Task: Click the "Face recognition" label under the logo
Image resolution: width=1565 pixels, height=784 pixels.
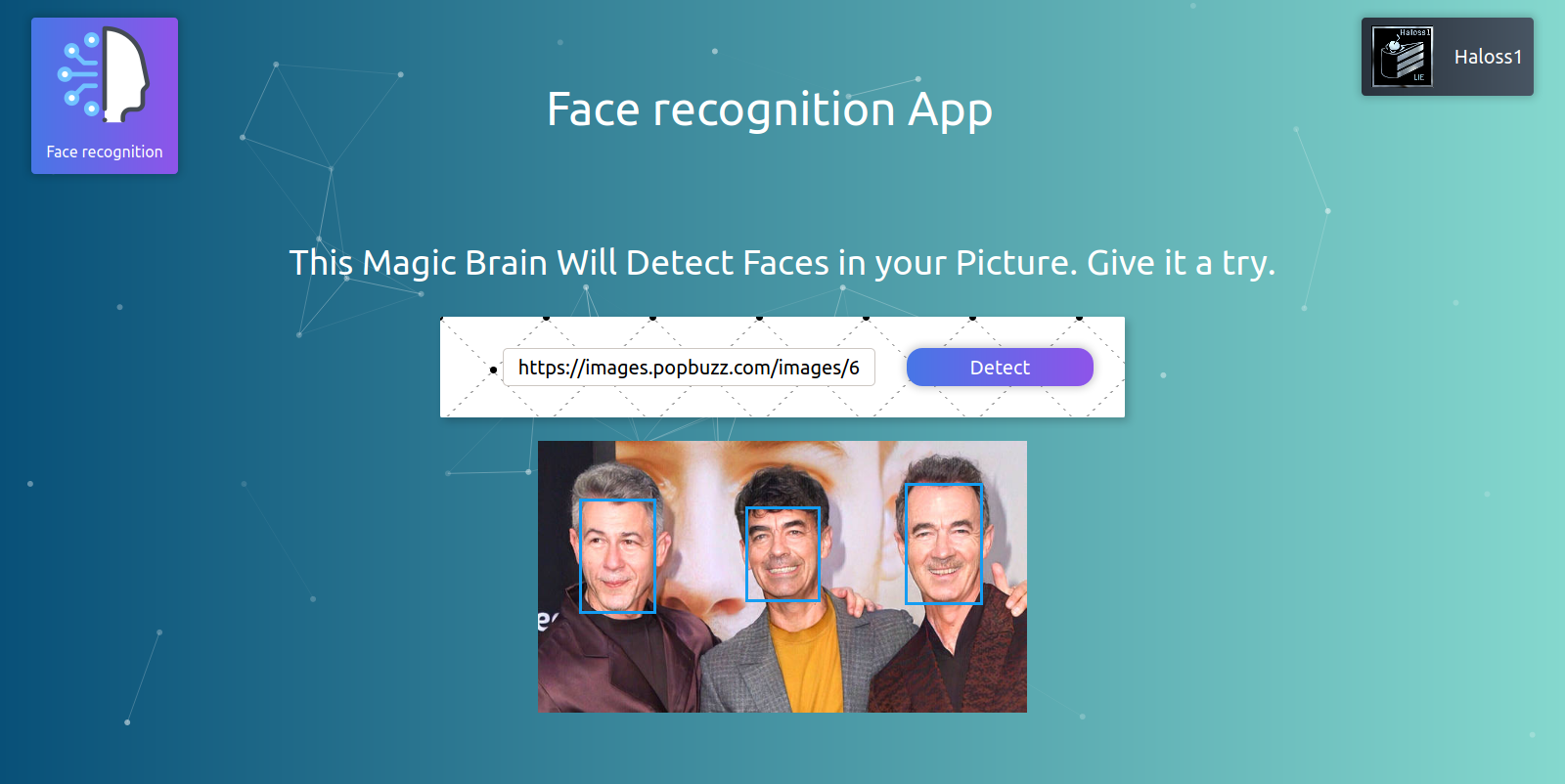Action: pyautogui.click(x=105, y=152)
